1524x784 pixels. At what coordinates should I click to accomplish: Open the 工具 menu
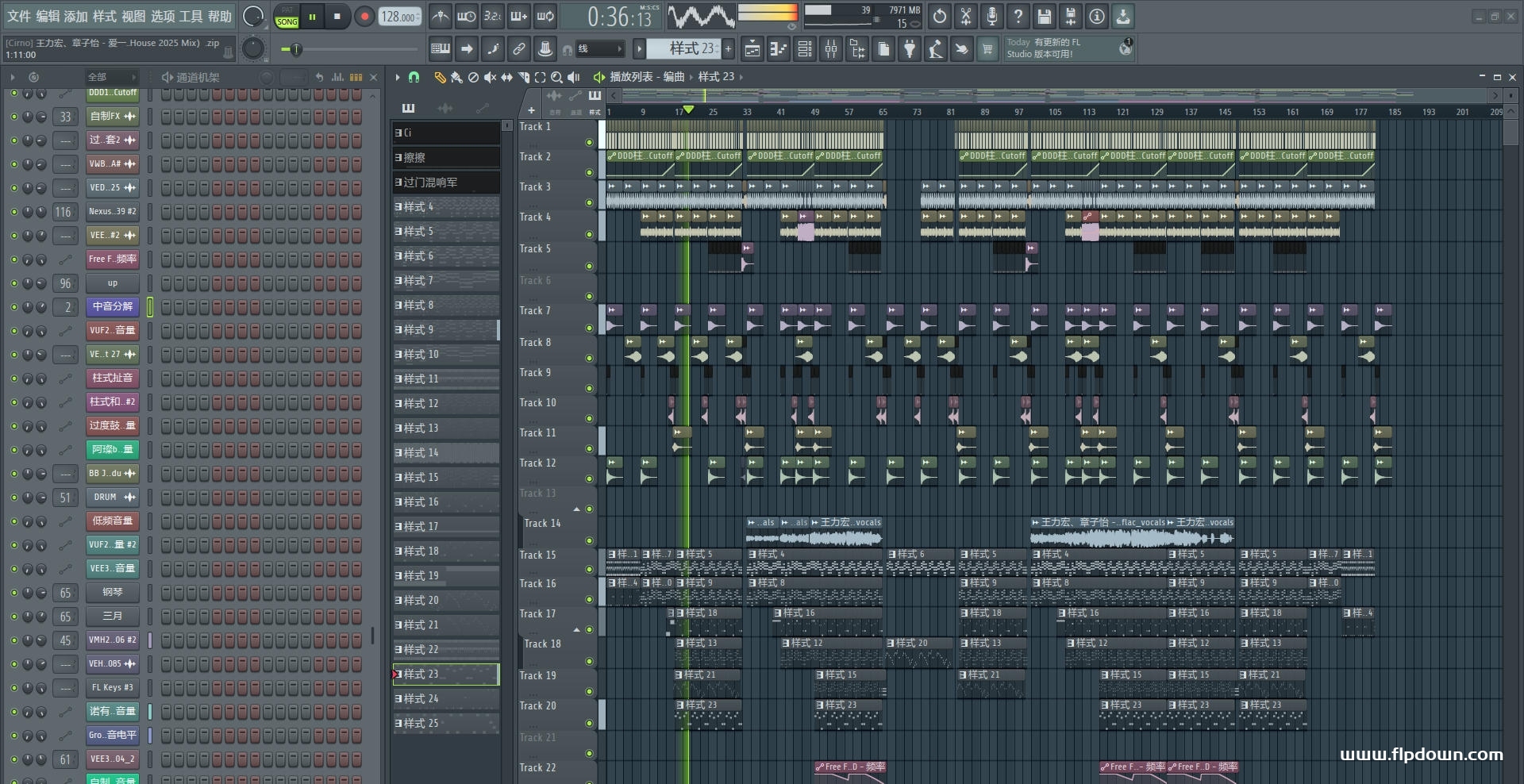click(x=190, y=16)
